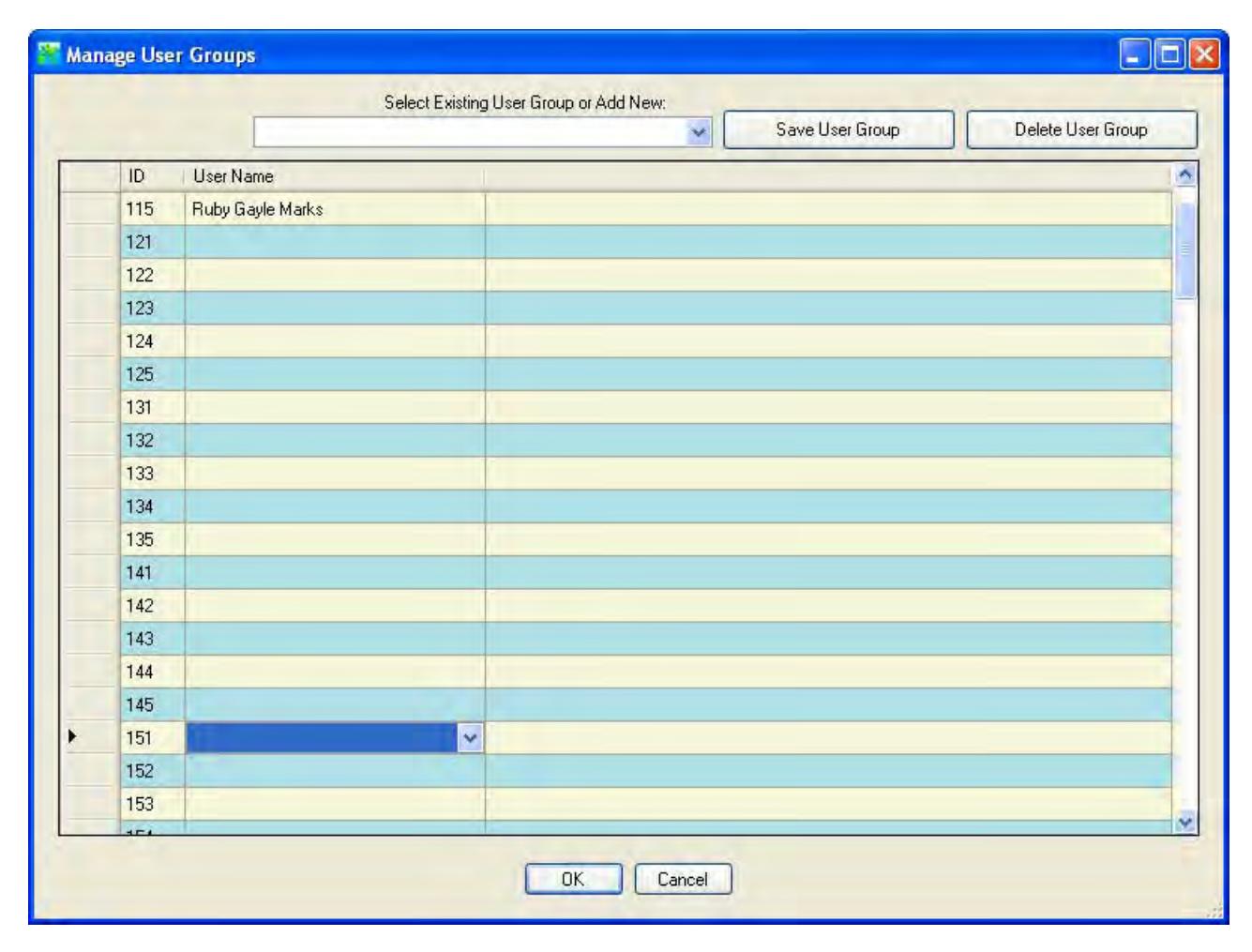Click the Delete User Group button
Viewport: 1252px width, 952px height.
(x=1081, y=130)
